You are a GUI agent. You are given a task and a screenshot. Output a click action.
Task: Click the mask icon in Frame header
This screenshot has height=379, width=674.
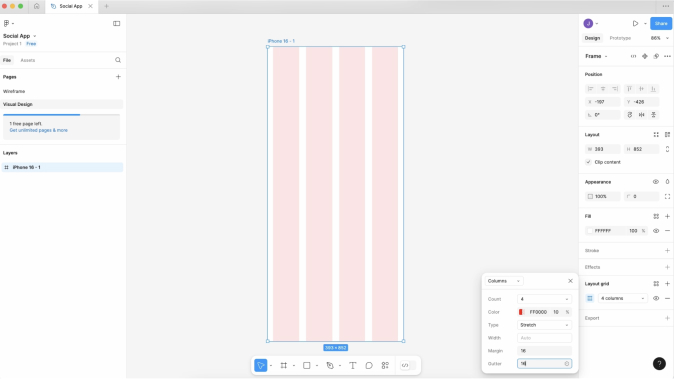(x=656, y=56)
